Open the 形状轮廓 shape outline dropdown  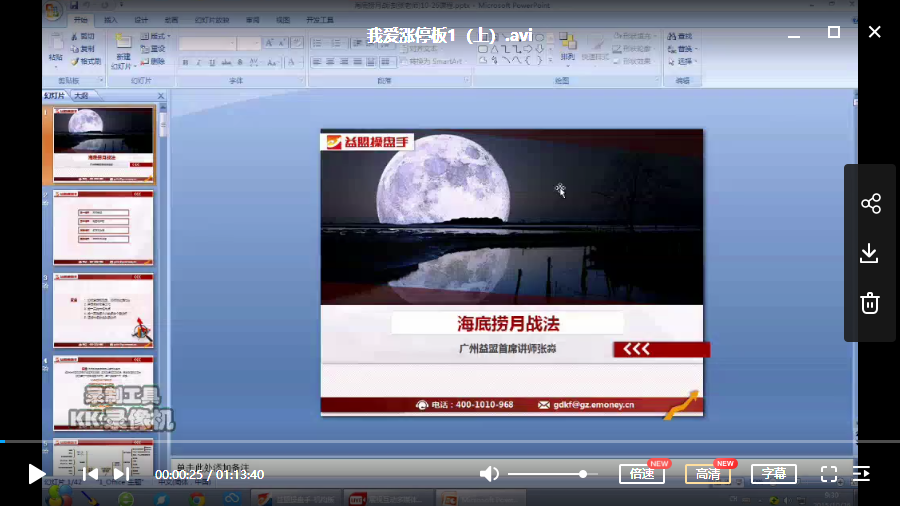tap(634, 49)
